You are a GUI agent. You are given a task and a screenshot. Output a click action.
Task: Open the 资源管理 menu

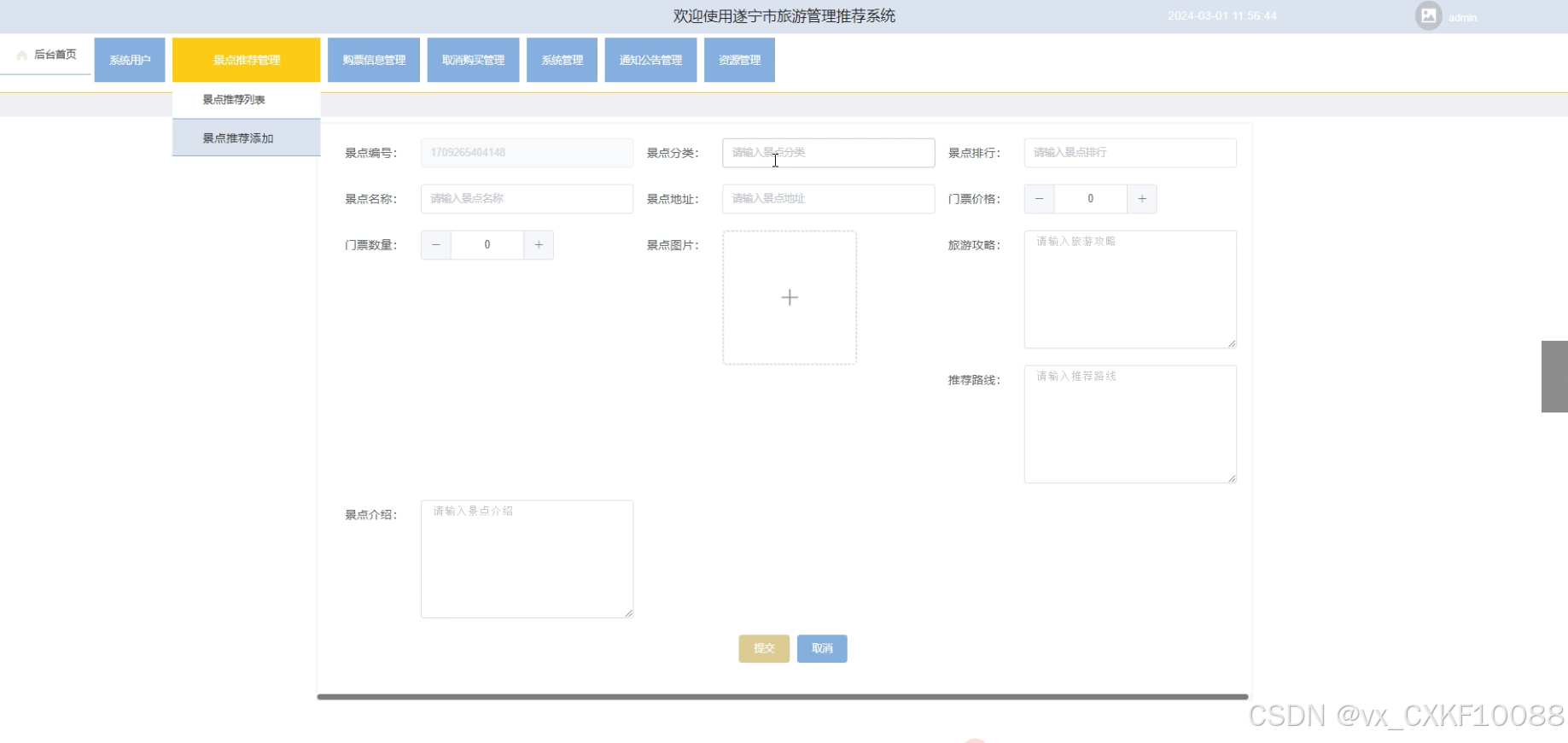(739, 60)
